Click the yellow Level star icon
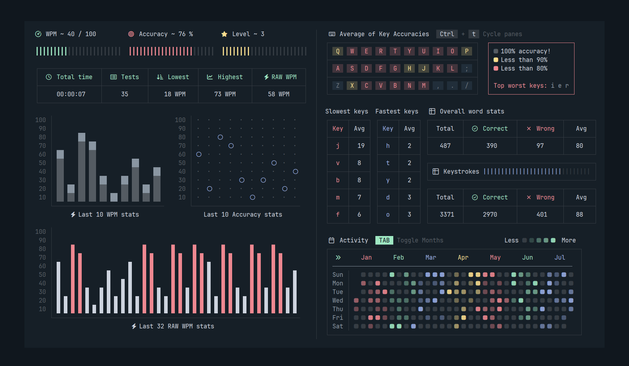This screenshot has width=629, height=366. pyautogui.click(x=224, y=34)
